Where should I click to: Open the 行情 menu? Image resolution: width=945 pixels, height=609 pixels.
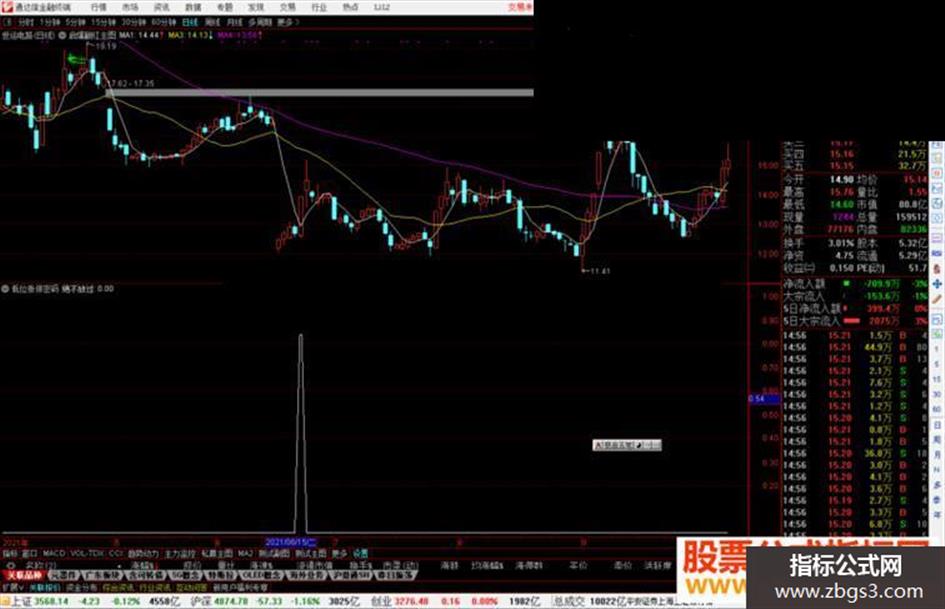click(98, 7)
